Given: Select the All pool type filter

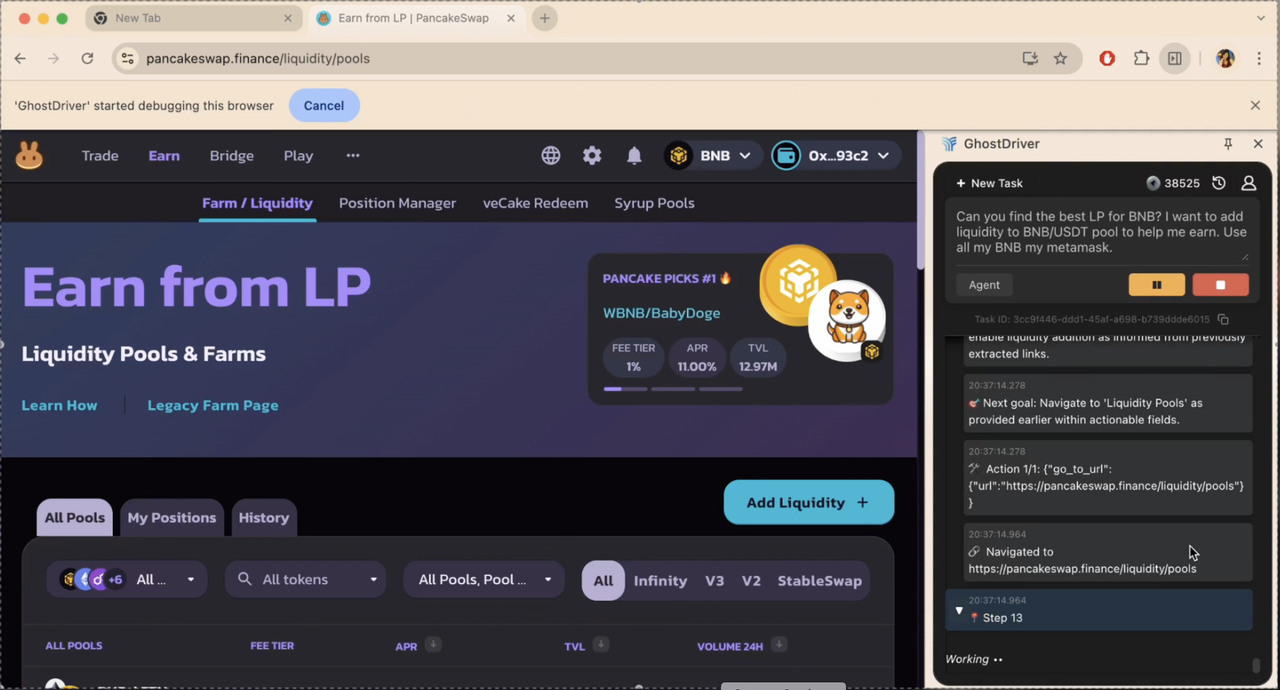Looking at the screenshot, I should (x=603, y=581).
